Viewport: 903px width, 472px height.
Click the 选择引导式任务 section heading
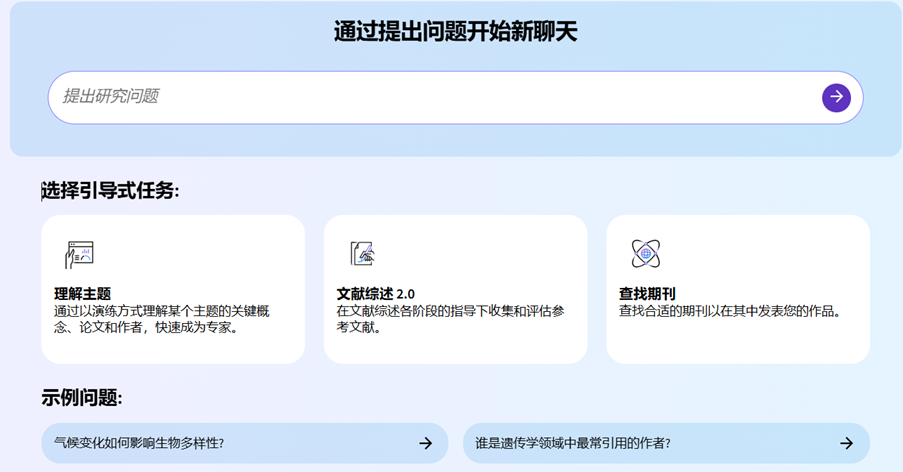coord(110,190)
